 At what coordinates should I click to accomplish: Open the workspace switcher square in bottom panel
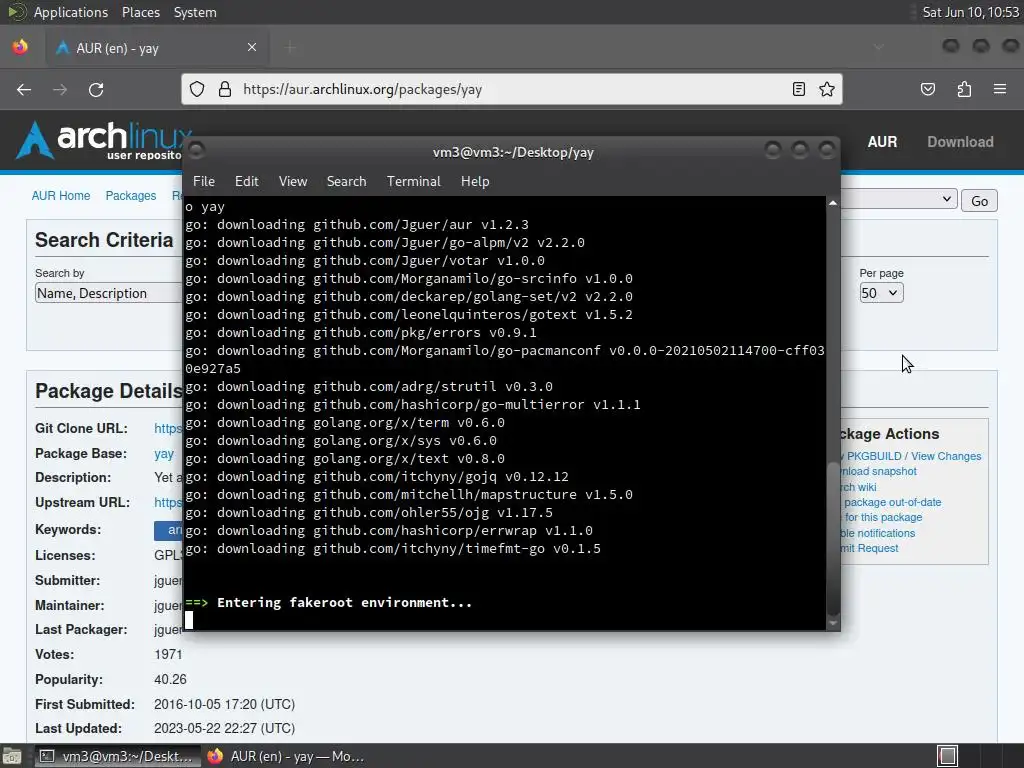(x=947, y=756)
